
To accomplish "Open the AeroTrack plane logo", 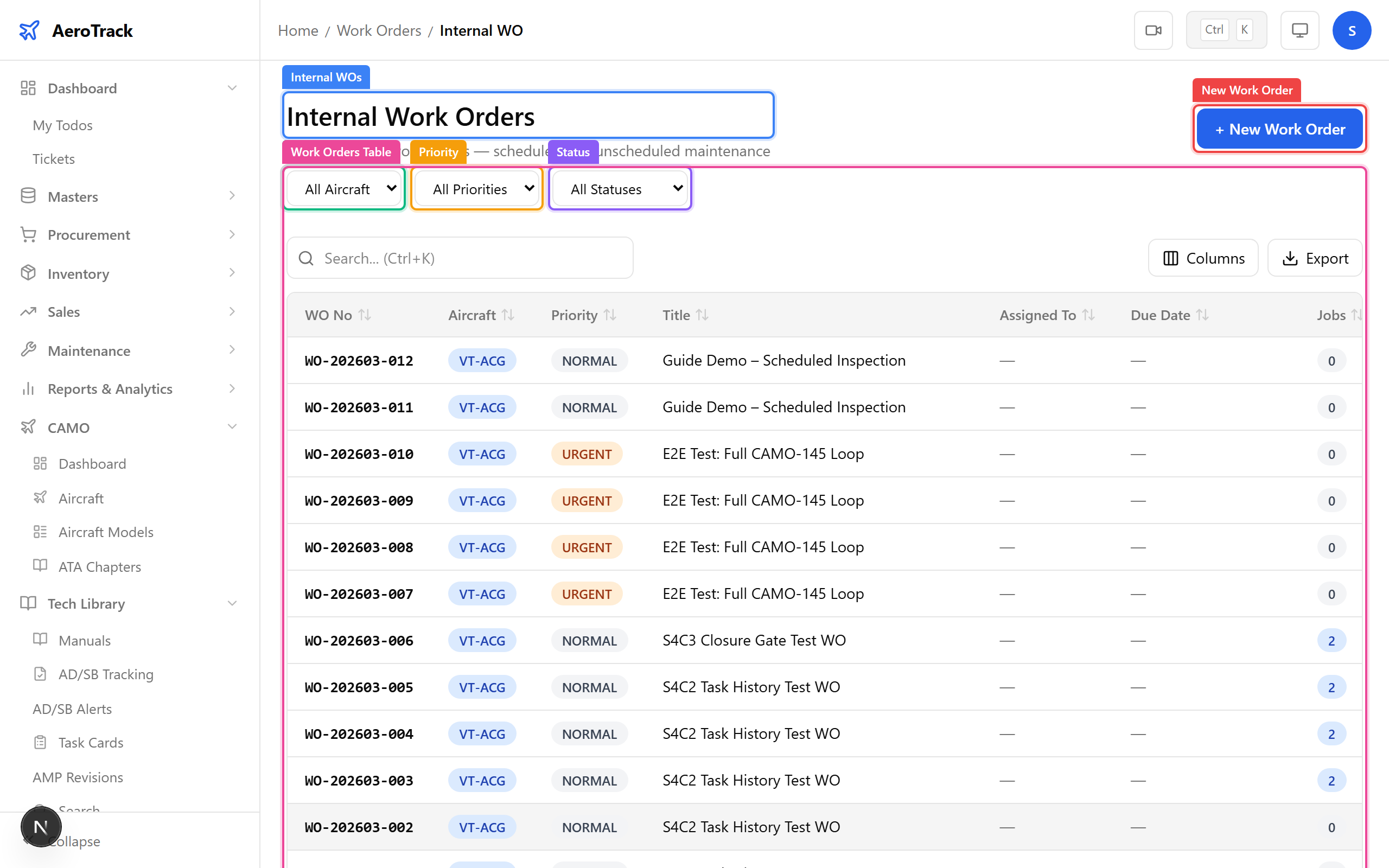I will pos(29,30).
